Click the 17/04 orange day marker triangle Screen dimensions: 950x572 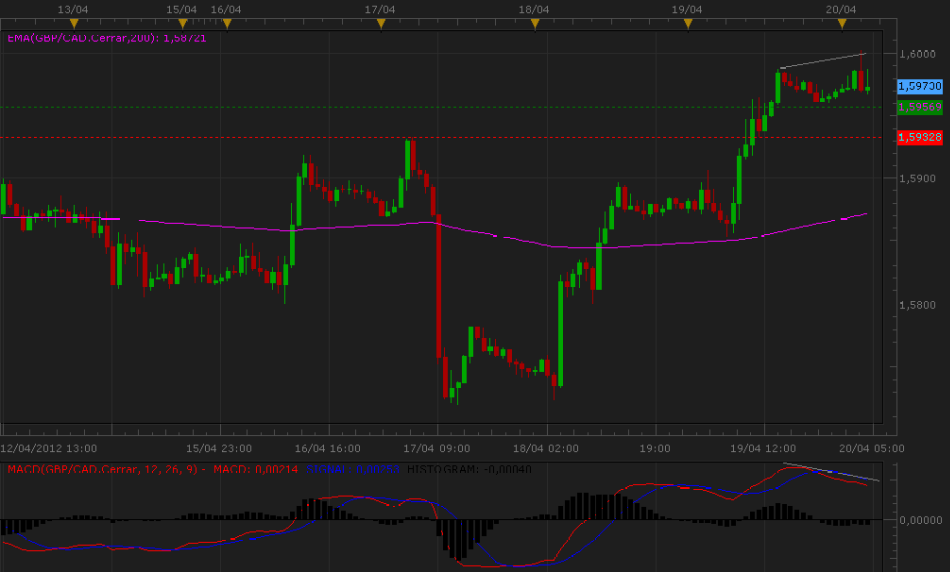coord(380,22)
